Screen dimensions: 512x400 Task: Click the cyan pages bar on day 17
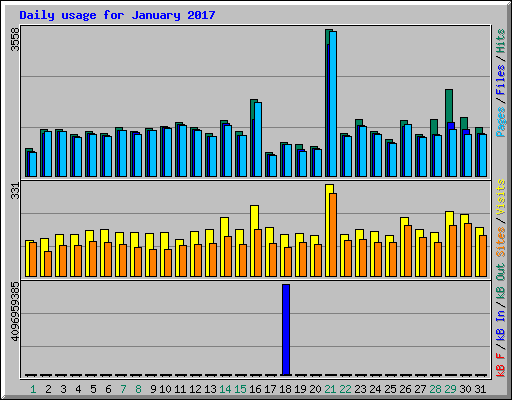point(273,166)
